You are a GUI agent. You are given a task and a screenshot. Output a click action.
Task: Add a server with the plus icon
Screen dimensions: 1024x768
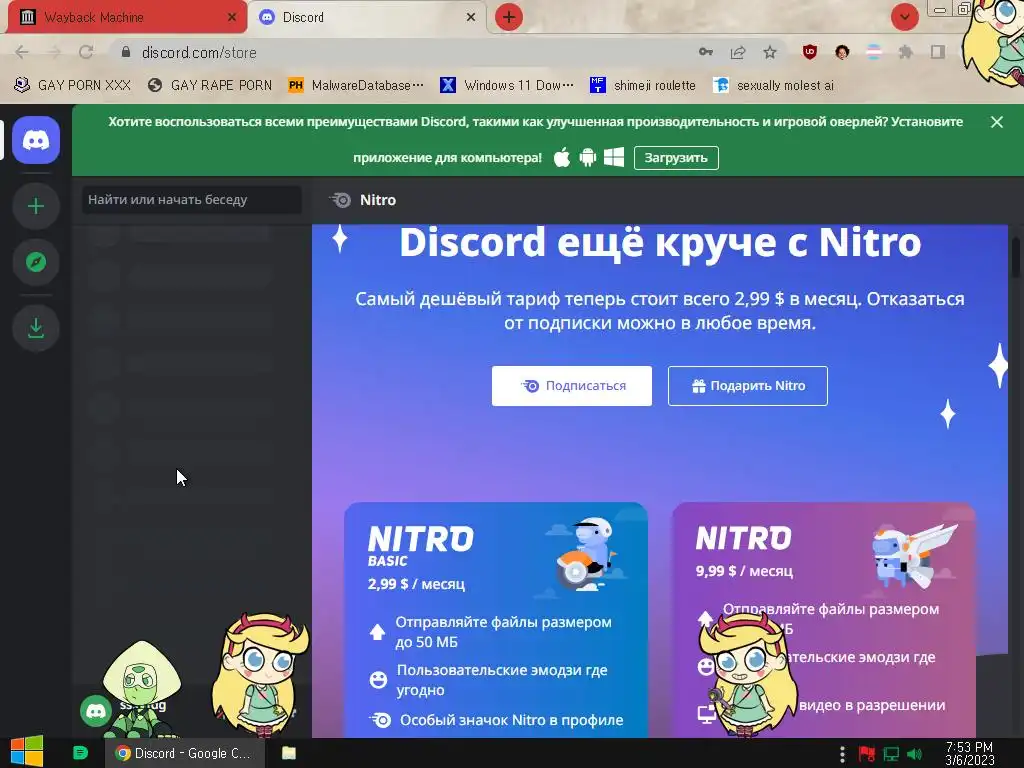(x=36, y=206)
